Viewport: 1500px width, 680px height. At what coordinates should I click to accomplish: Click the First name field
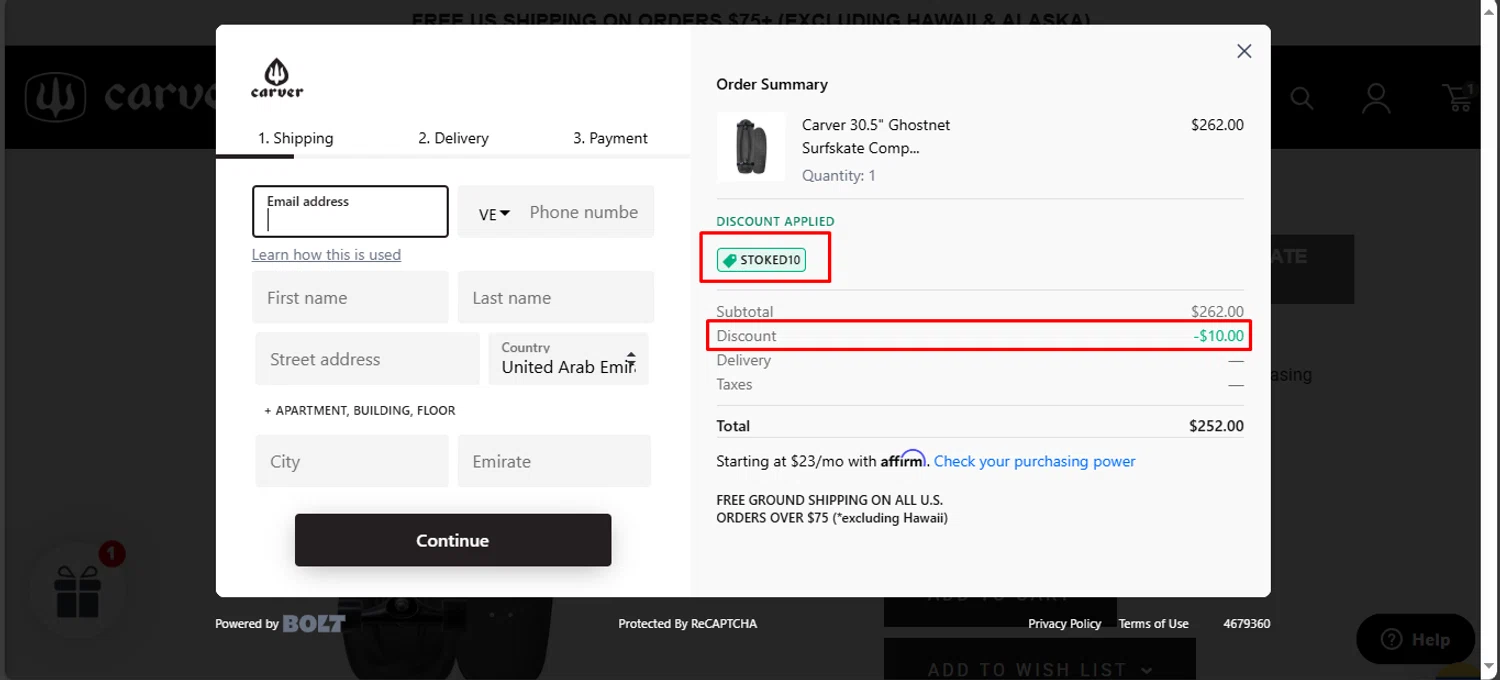point(350,297)
